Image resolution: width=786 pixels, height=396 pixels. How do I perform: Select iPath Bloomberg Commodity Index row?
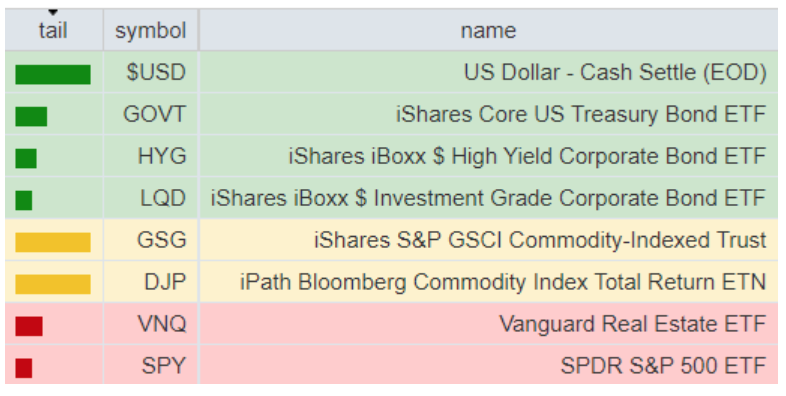coord(391,282)
